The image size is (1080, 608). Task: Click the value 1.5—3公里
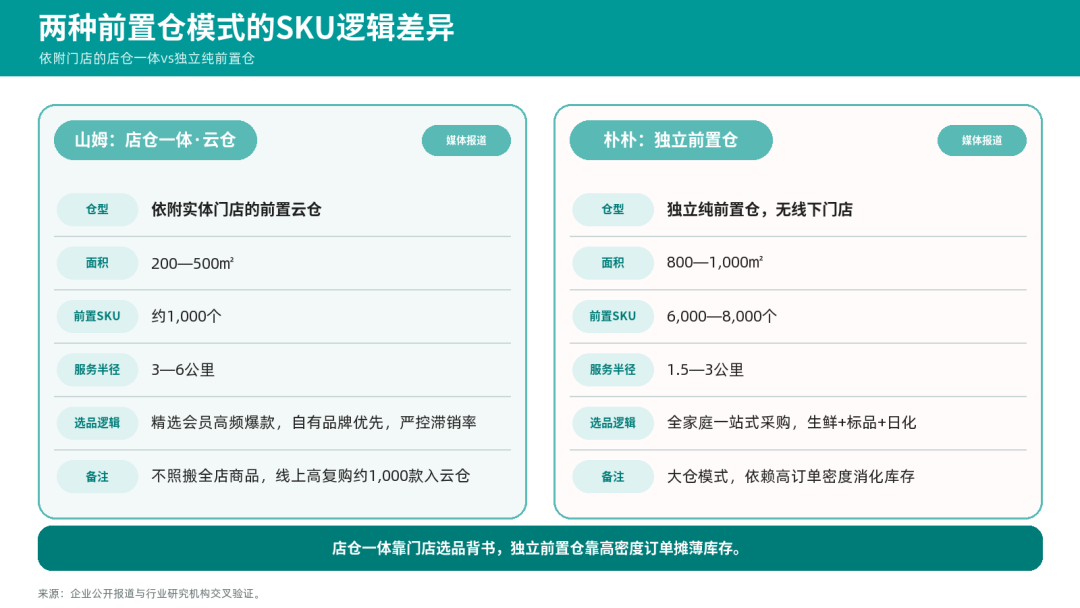click(705, 370)
